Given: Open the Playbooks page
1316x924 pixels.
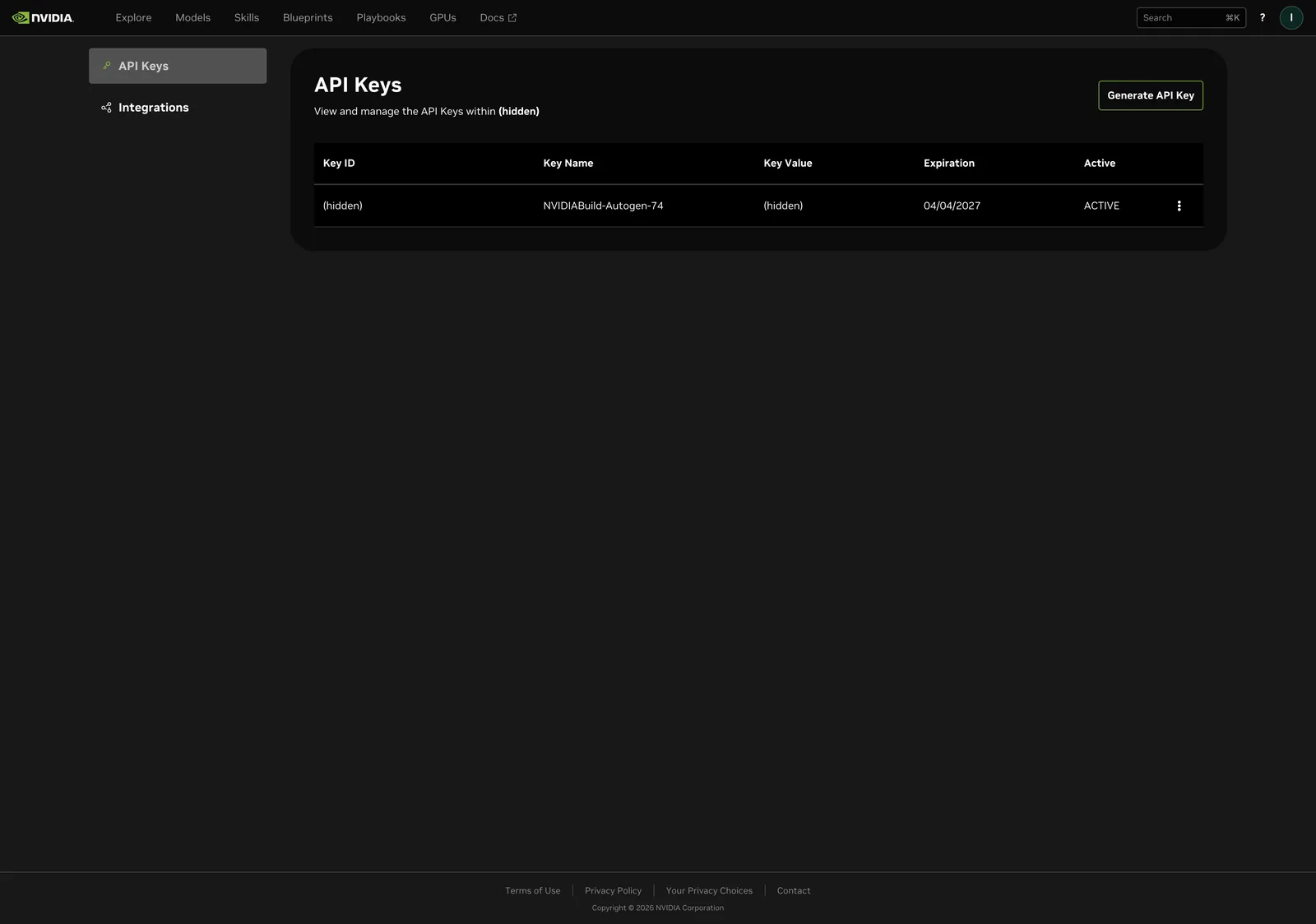Looking at the screenshot, I should (x=381, y=17).
